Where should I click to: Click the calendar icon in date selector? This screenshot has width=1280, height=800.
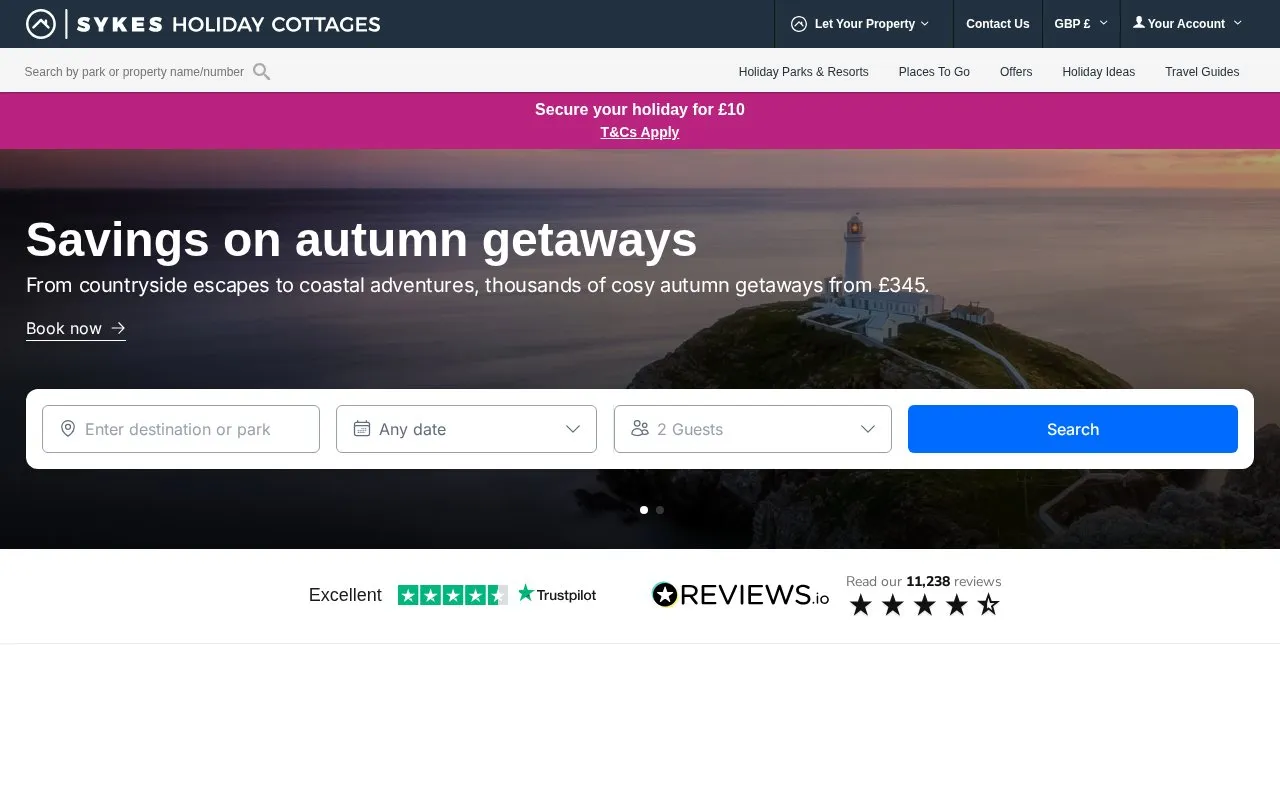point(362,429)
